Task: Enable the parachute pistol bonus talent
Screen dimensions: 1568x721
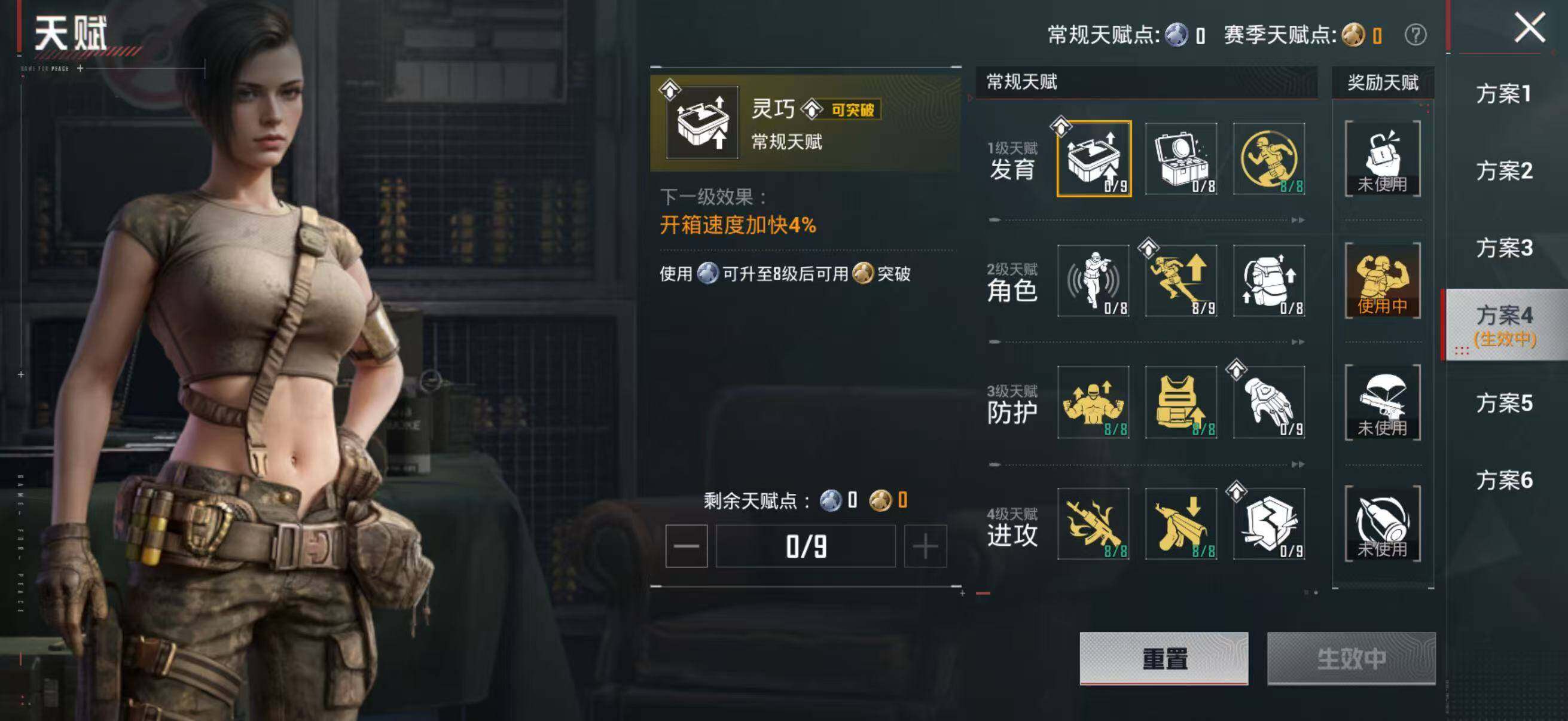Action: pyautogui.click(x=1383, y=402)
